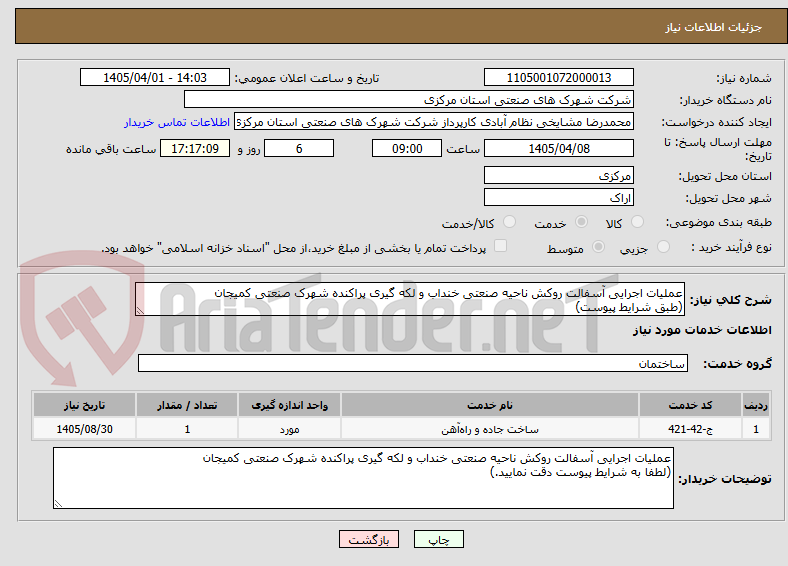788x566 pixels.
Task: Click the اطلاعات خدمات مورد نیاز heading
Action: point(702,330)
